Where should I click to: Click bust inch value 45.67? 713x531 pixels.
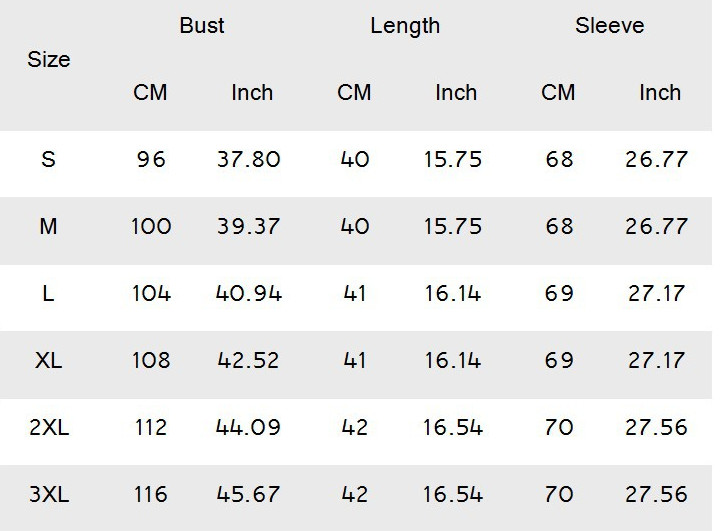coord(248,494)
